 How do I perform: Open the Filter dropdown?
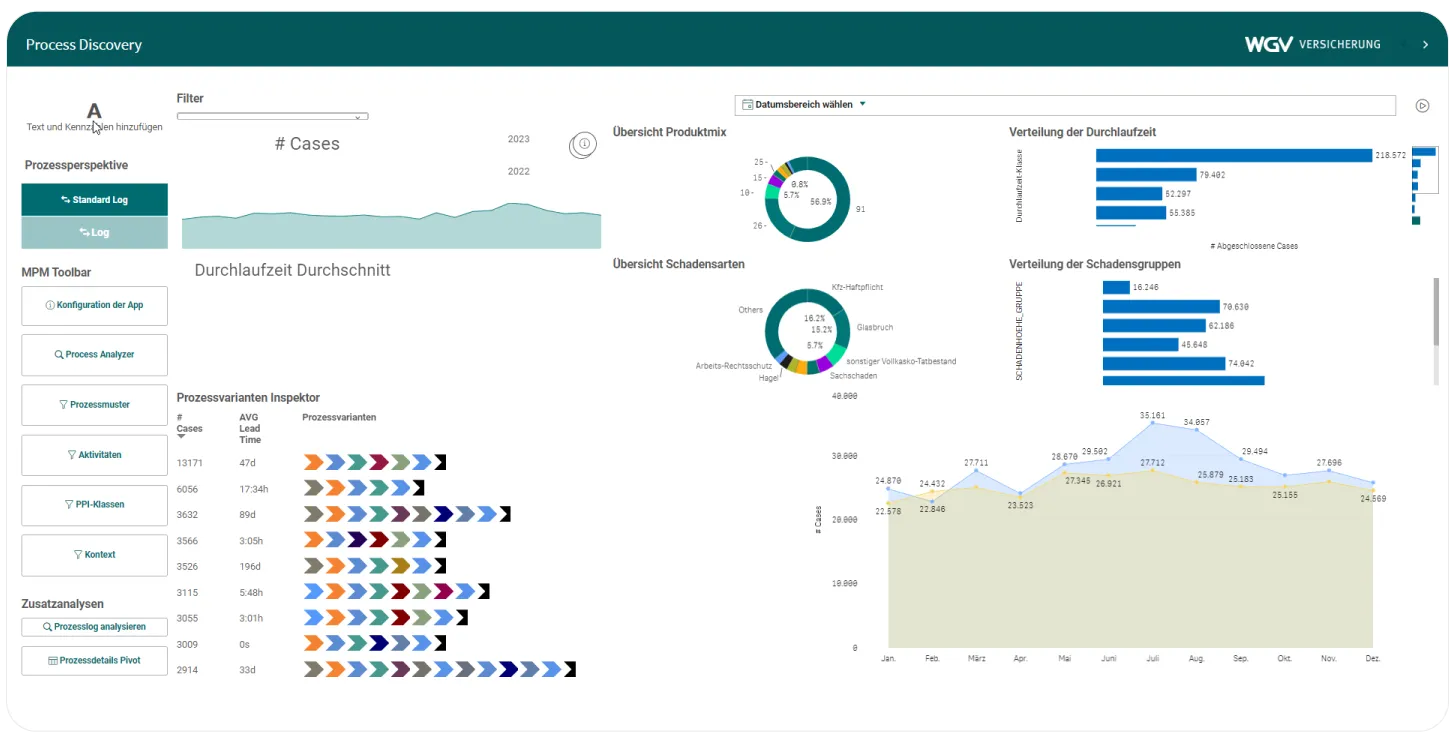tap(273, 116)
